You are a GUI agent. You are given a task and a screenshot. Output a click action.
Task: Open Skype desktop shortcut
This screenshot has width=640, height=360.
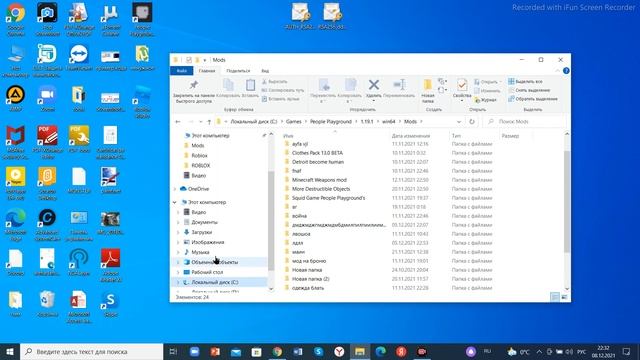coord(110,304)
